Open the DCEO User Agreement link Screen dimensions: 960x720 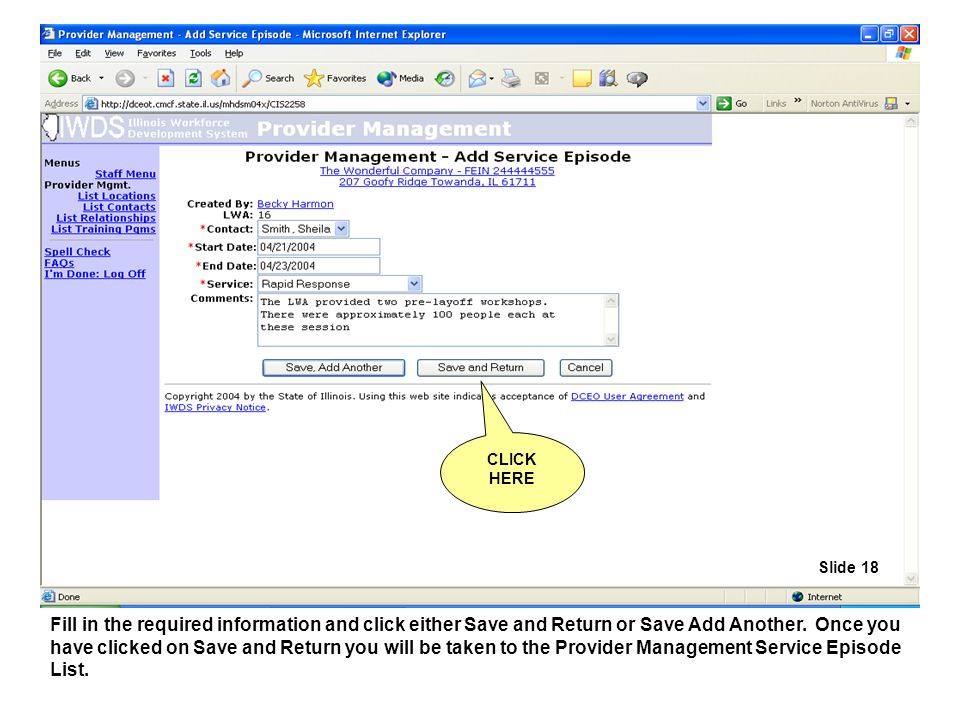click(x=627, y=396)
